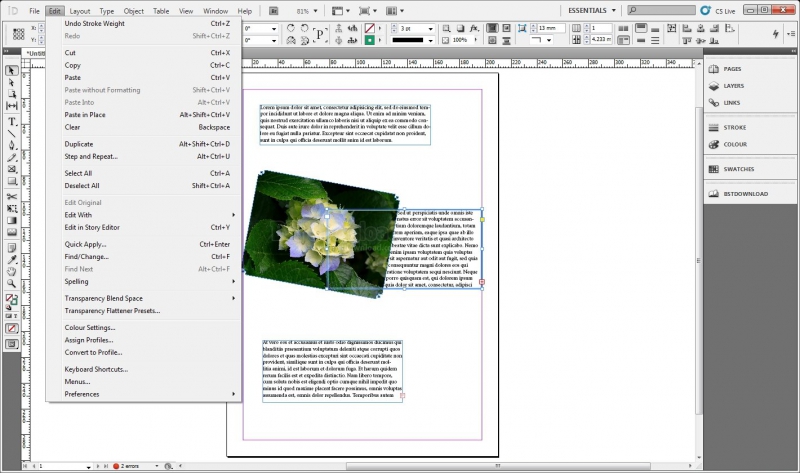Click the green fill colour swatch

[370, 40]
